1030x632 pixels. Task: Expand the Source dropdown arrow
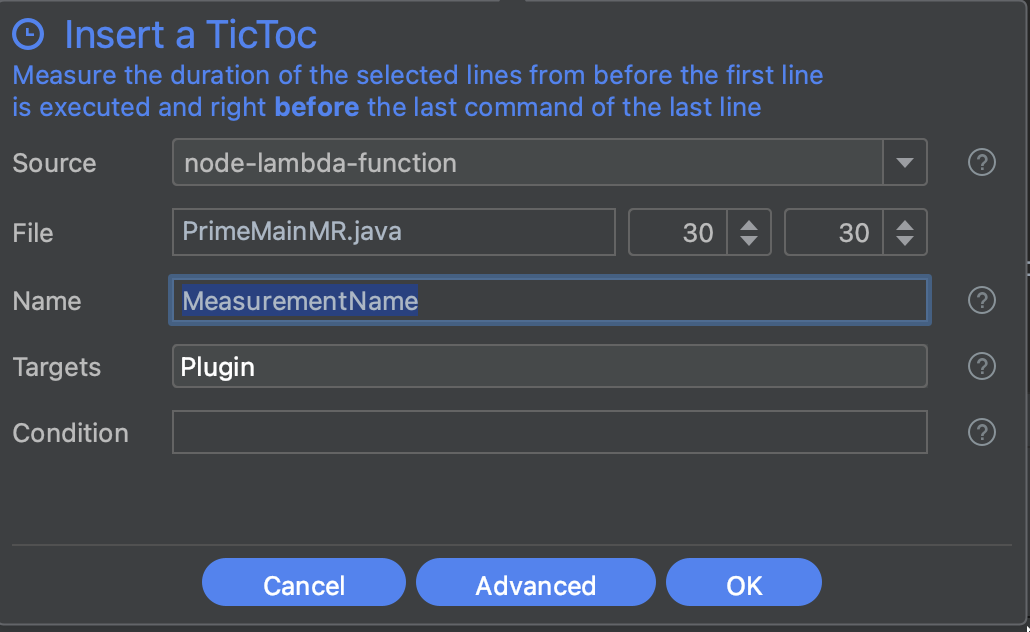(904, 163)
